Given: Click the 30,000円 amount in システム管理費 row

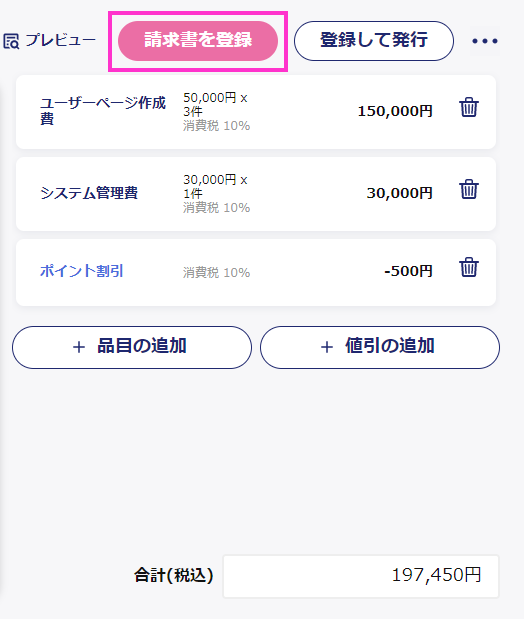Looking at the screenshot, I should [400, 193].
